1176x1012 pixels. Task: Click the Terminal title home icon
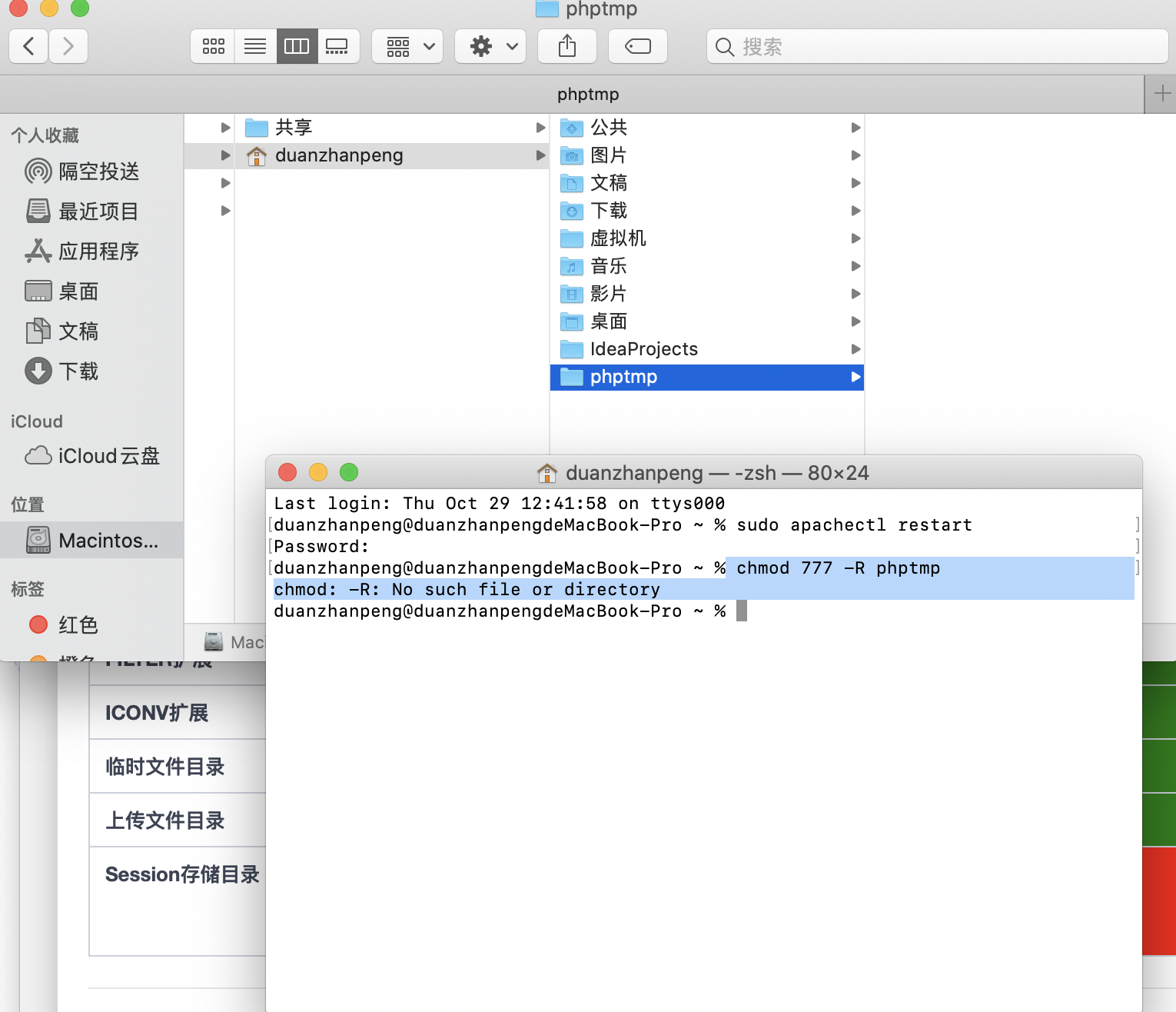tap(547, 473)
